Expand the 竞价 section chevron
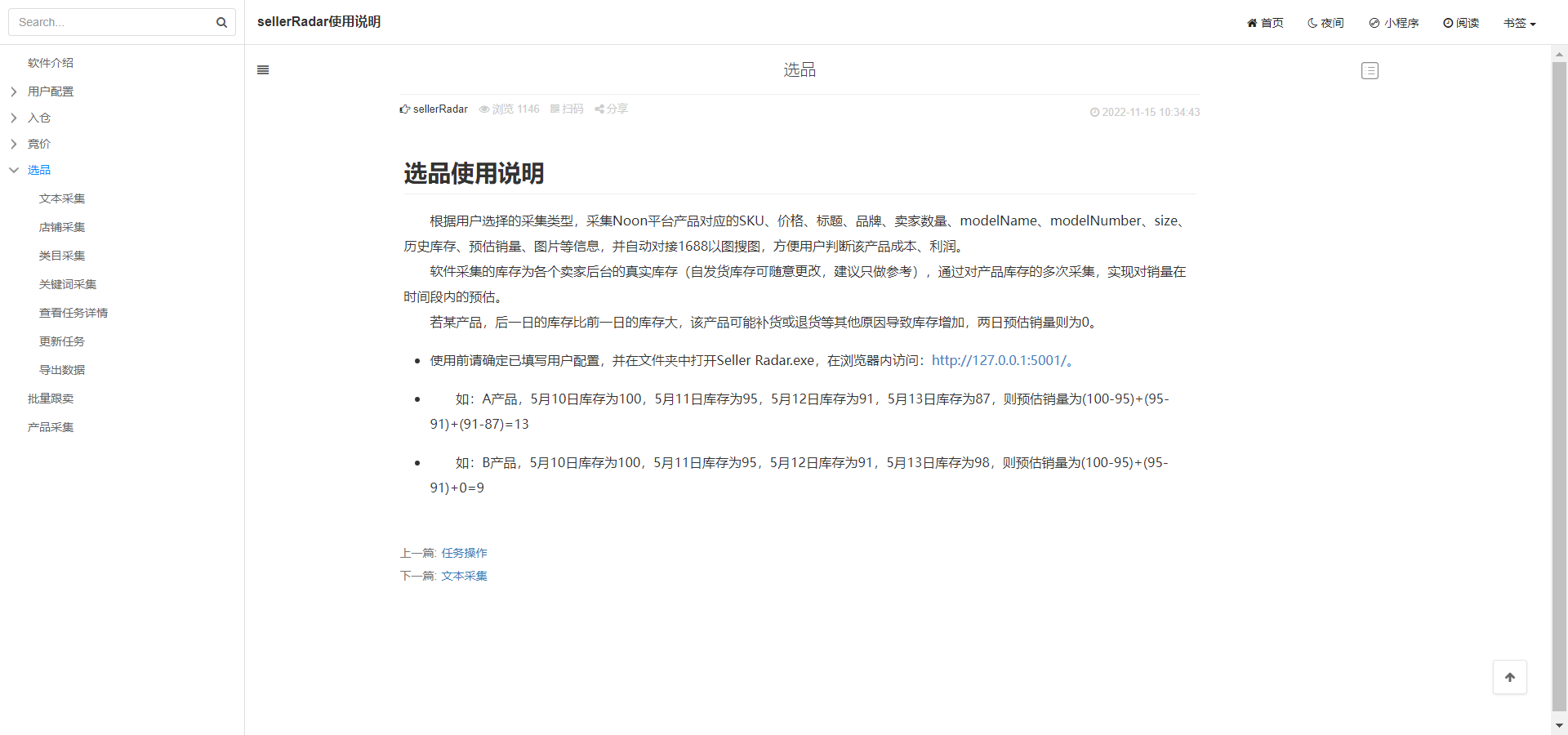The width and height of the screenshot is (1568, 735). (x=14, y=144)
